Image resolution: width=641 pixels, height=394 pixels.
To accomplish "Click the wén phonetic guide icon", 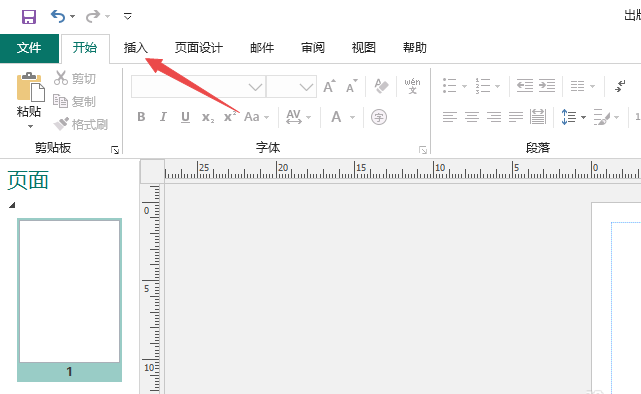I will [412, 86].
